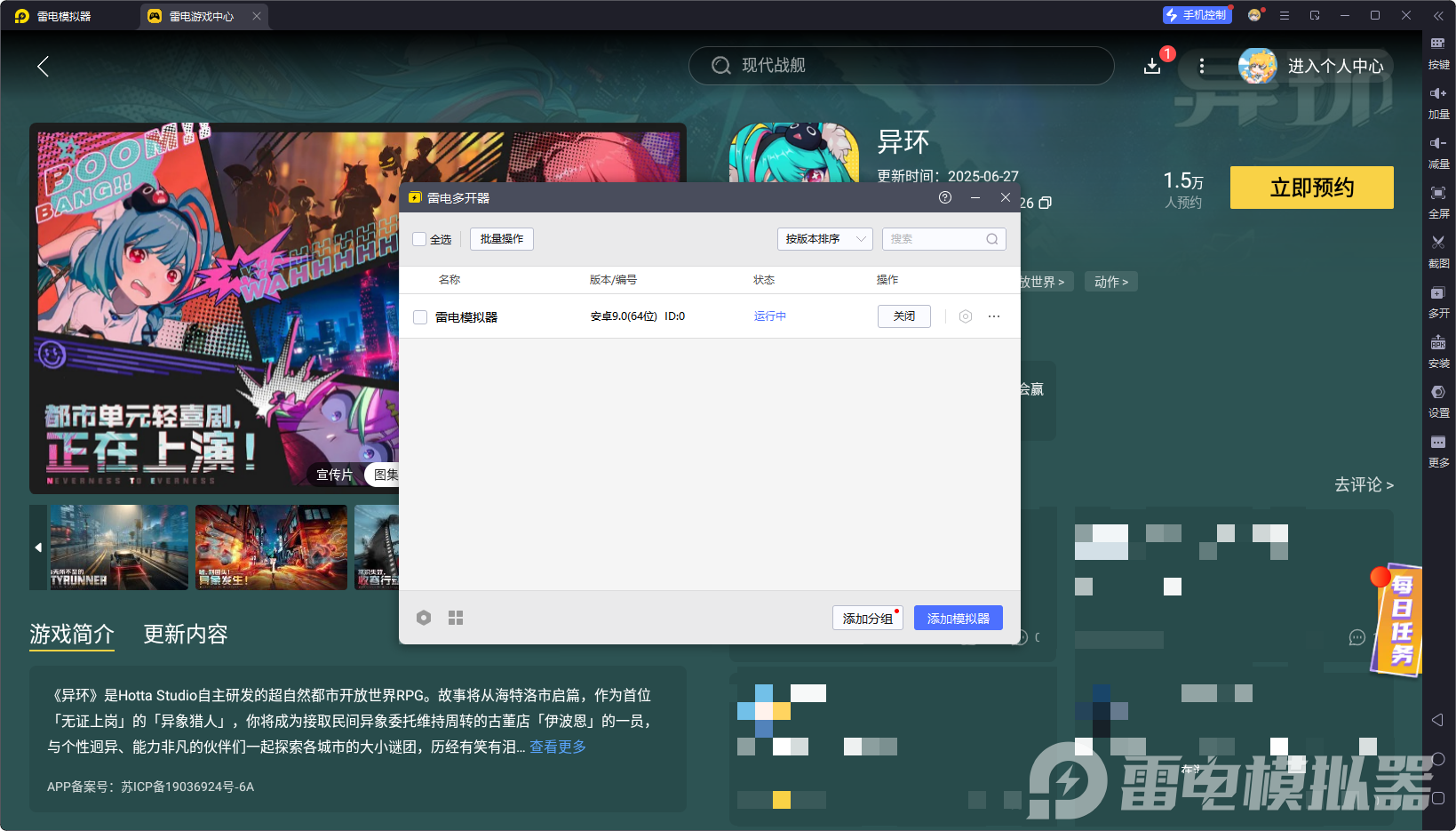Check the 全选 select-all checkbox
Screen dimensions: 1456x831
click(419, 239)
